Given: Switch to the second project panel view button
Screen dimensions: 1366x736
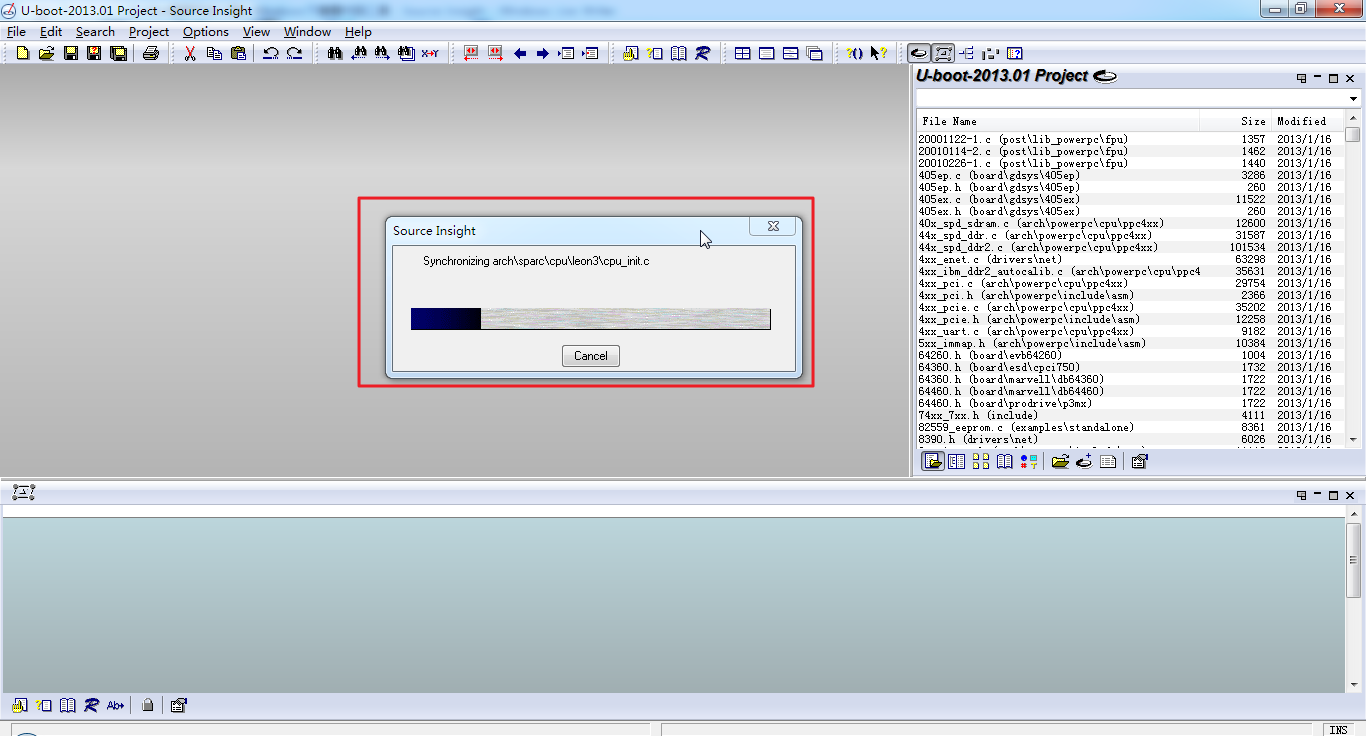Looking at the screenshot, I should pyautogui.click(x=957, y=461).
